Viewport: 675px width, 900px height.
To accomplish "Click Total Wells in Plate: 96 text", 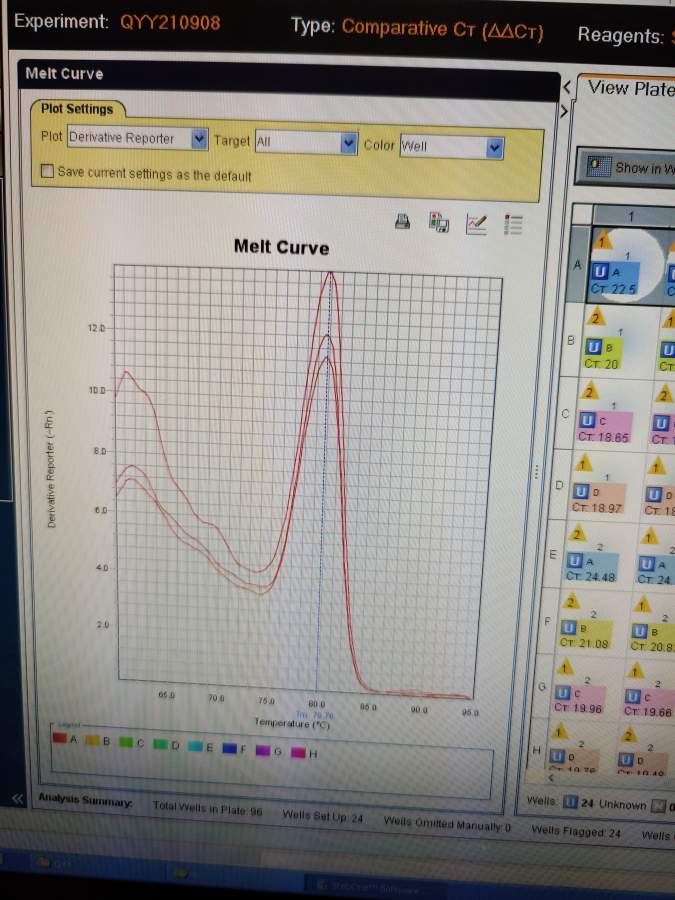I will tap(207, 808).
